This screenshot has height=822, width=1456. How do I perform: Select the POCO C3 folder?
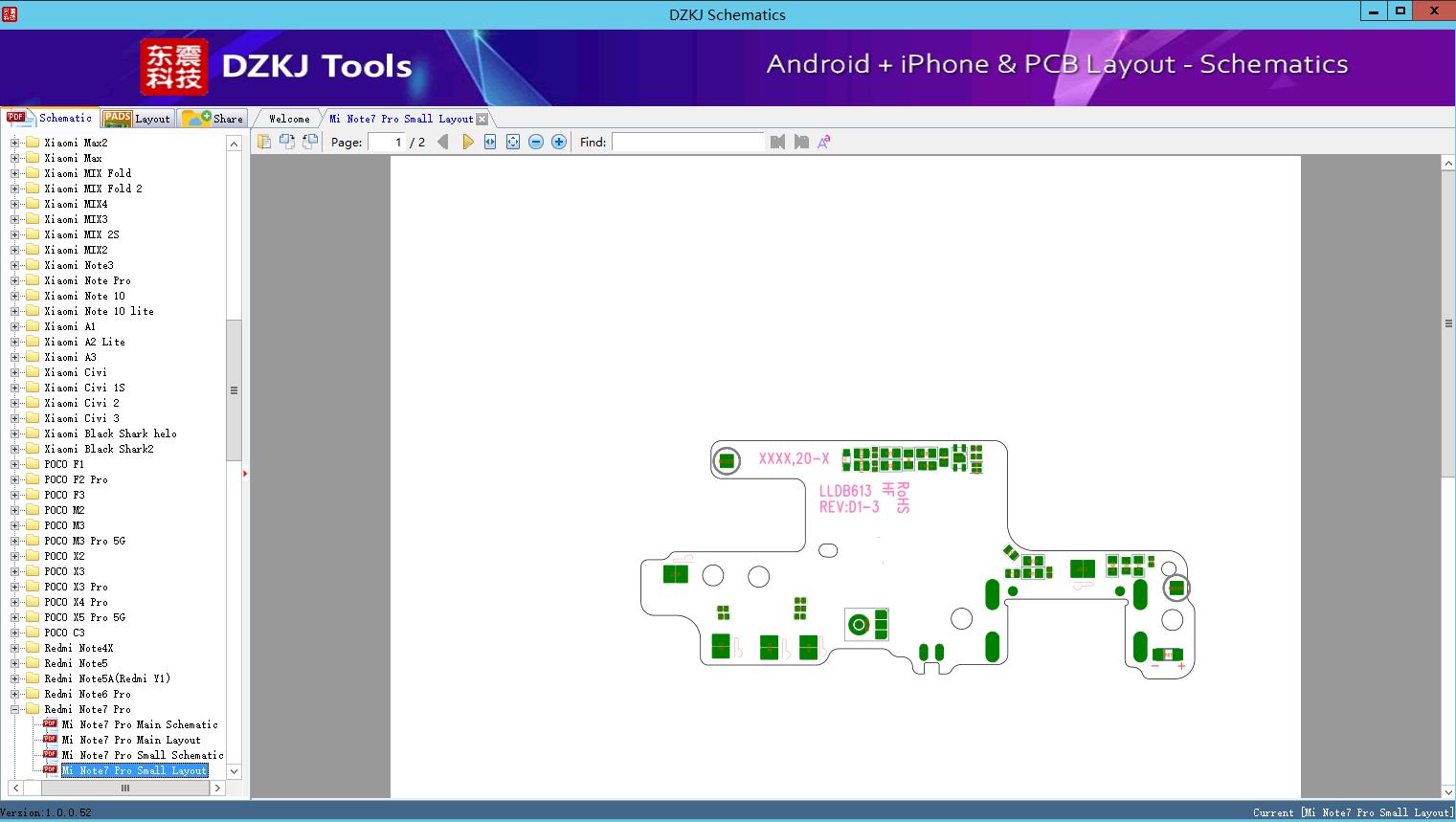(64, 633)
